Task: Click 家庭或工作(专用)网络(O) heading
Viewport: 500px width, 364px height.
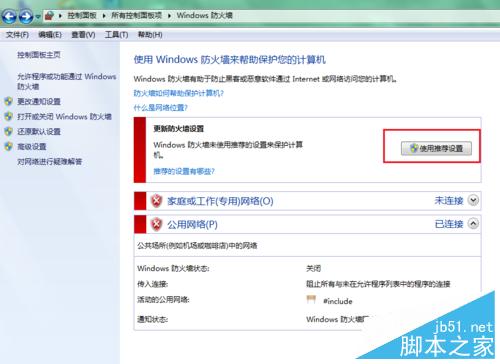Action: click(x=220, y=201)
